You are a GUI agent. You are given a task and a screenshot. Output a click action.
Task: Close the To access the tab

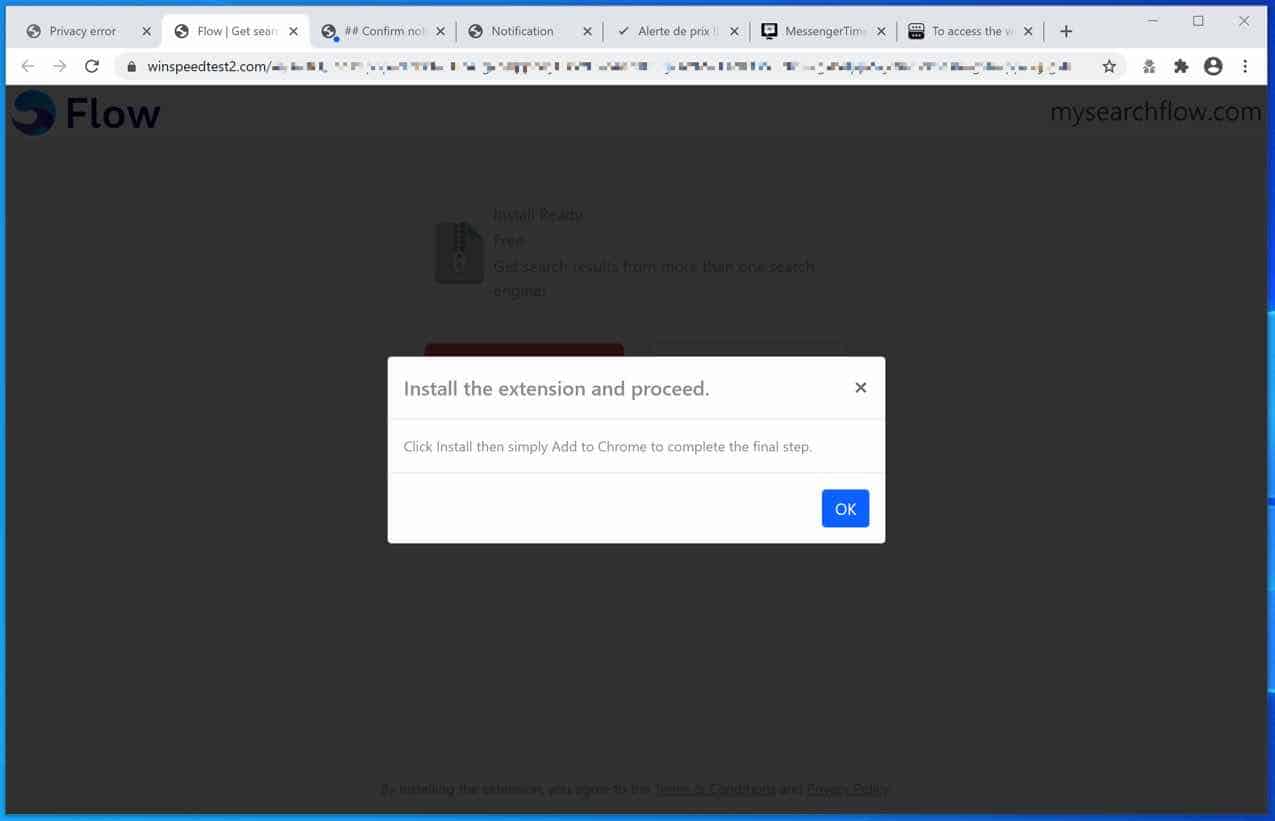1028,31
